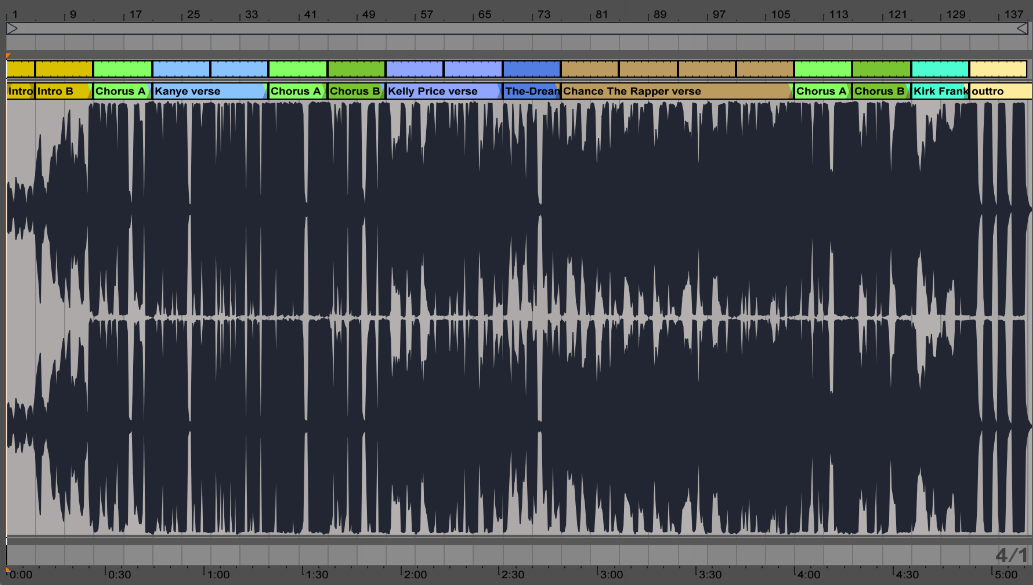Select the Kirk Frank section label
The image size is (1033, 585).
(x=939, y=91)
